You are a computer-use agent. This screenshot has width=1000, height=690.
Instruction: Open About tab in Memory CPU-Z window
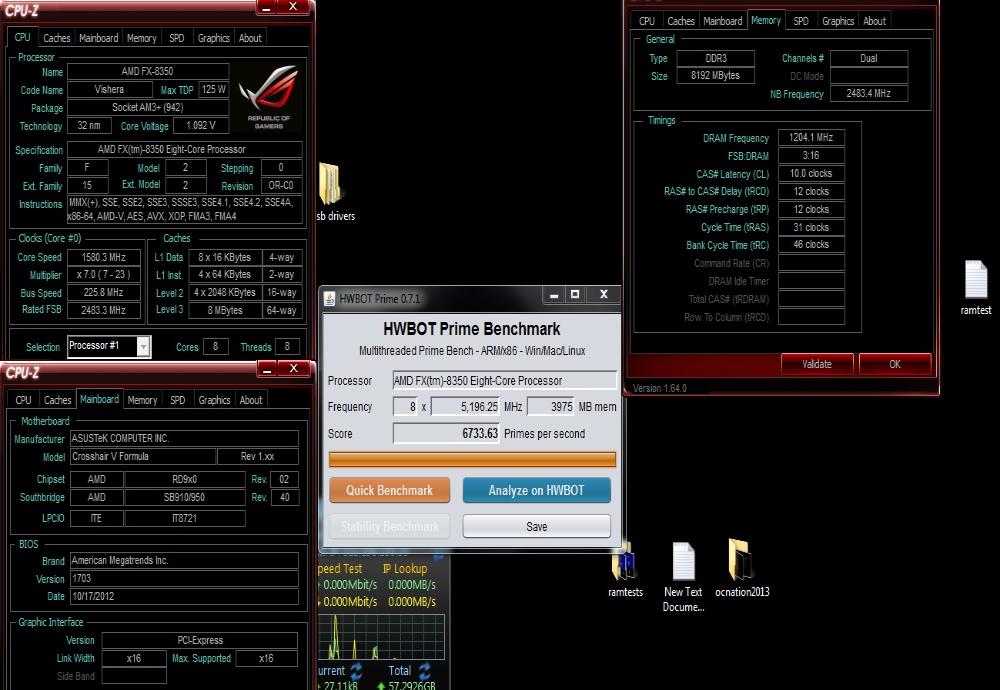(x=874, y=21)
